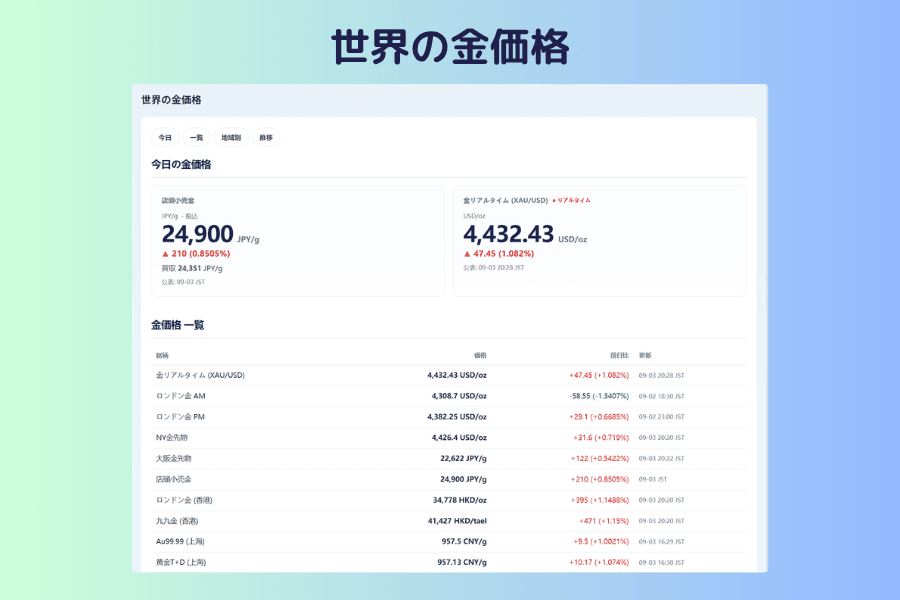900x600 pixels.
Task: Select the 金リアルタイム (XAU/USD) table row name
Action: click(200, 376)
